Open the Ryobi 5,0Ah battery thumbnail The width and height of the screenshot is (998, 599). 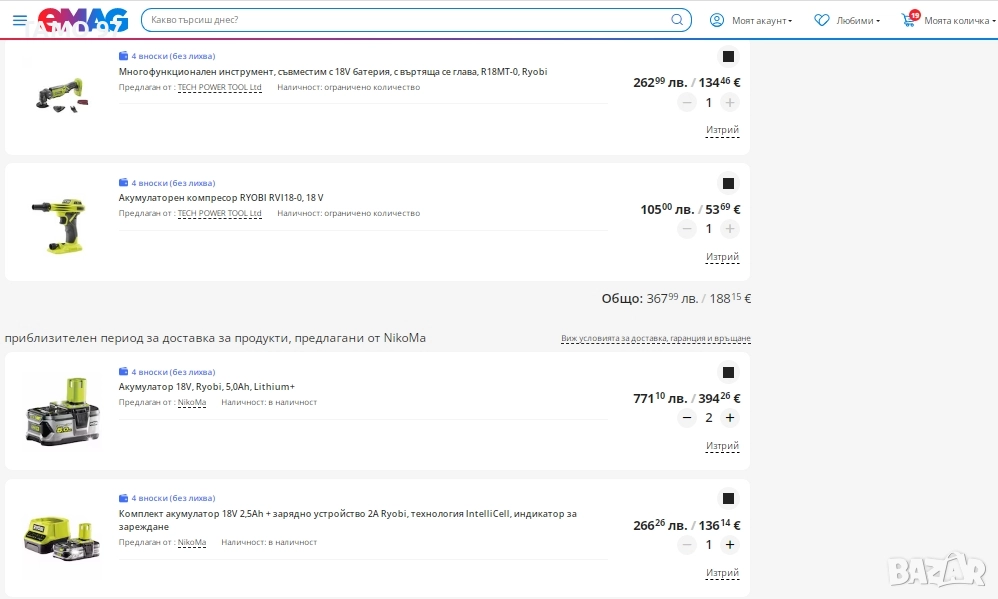[62, 410]
